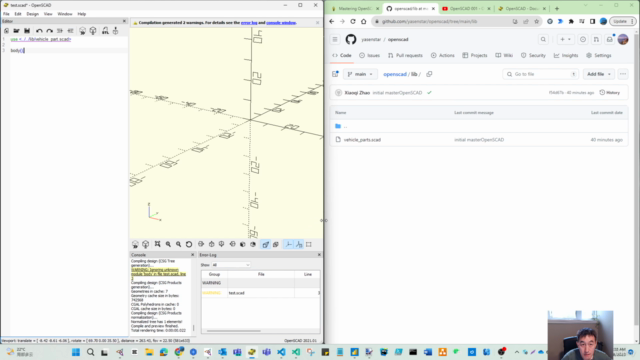The width and height of the screenshot is (640, 360).
Task: Export as STL from editor toolbar
Action: point(105,31)
